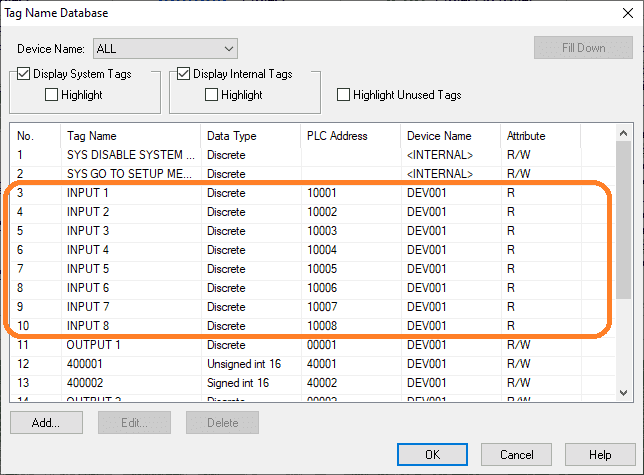Open the Device Name dropdown showing ALL
Viewport: 644px width, 475px height.
166,49
